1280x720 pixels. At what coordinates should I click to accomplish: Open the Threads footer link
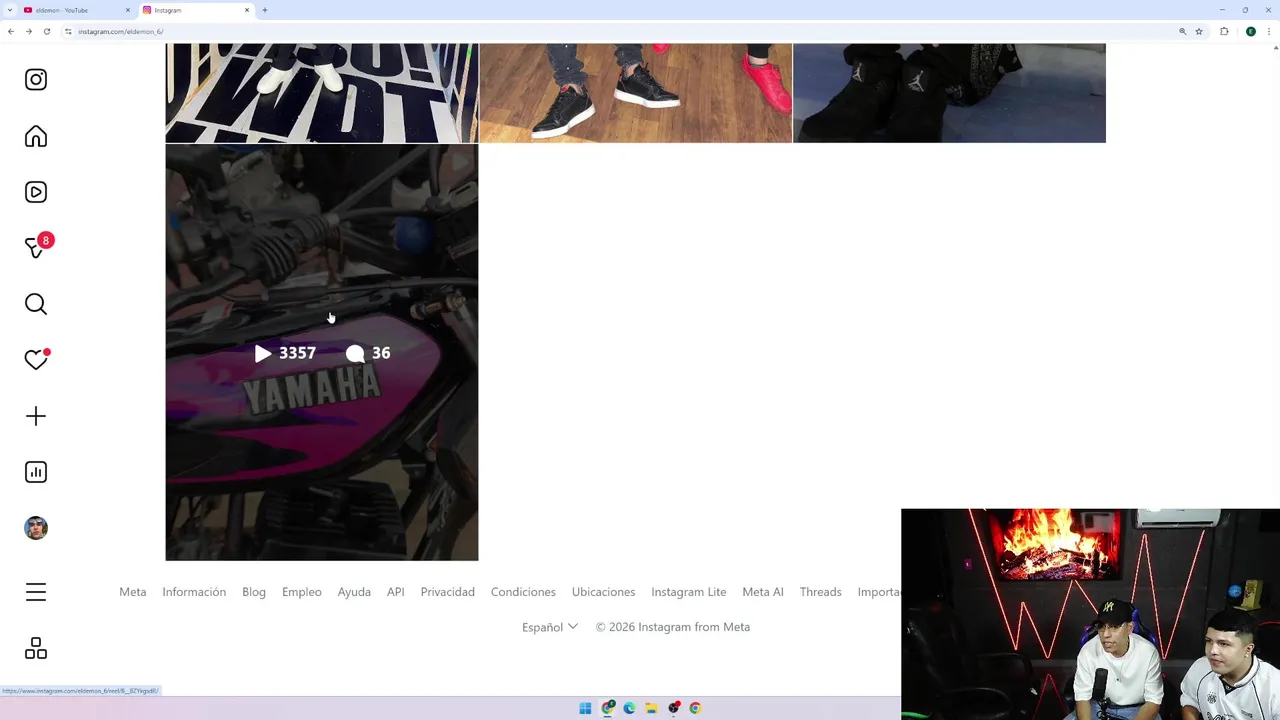pos(821,592)
